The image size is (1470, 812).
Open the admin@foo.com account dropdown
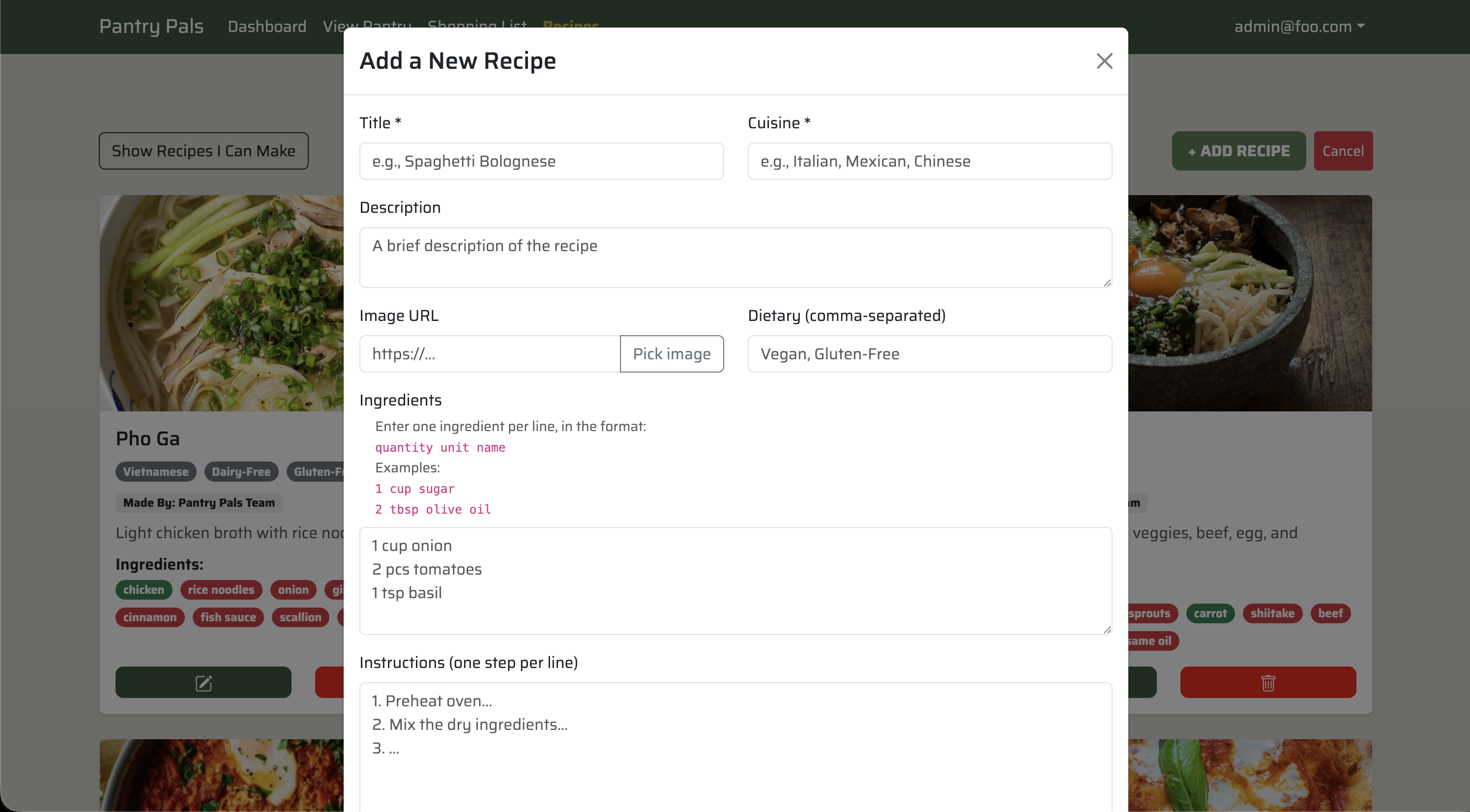pos(1297,26)
